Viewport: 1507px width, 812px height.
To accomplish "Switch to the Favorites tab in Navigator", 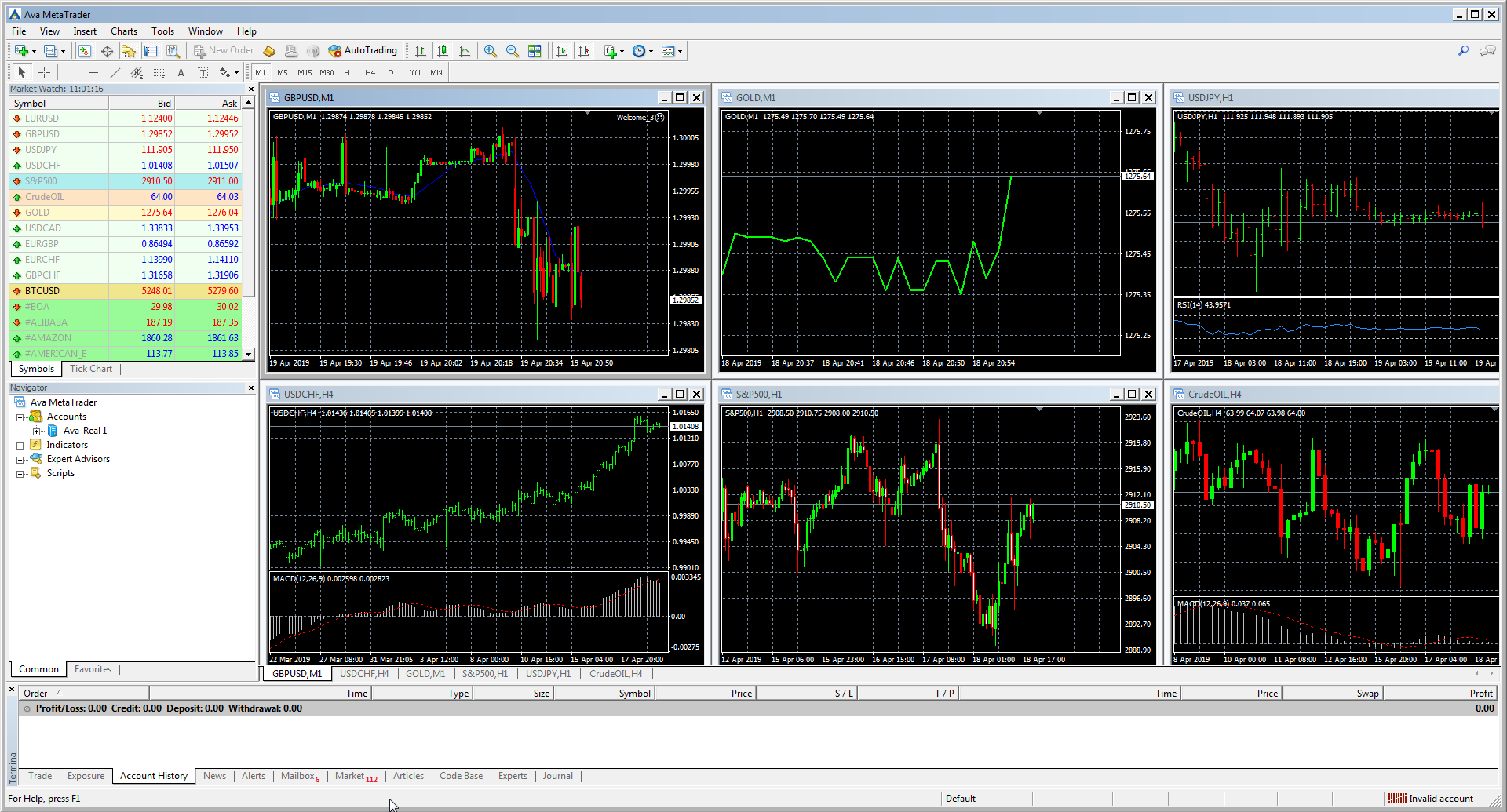I will click(93, 669).
